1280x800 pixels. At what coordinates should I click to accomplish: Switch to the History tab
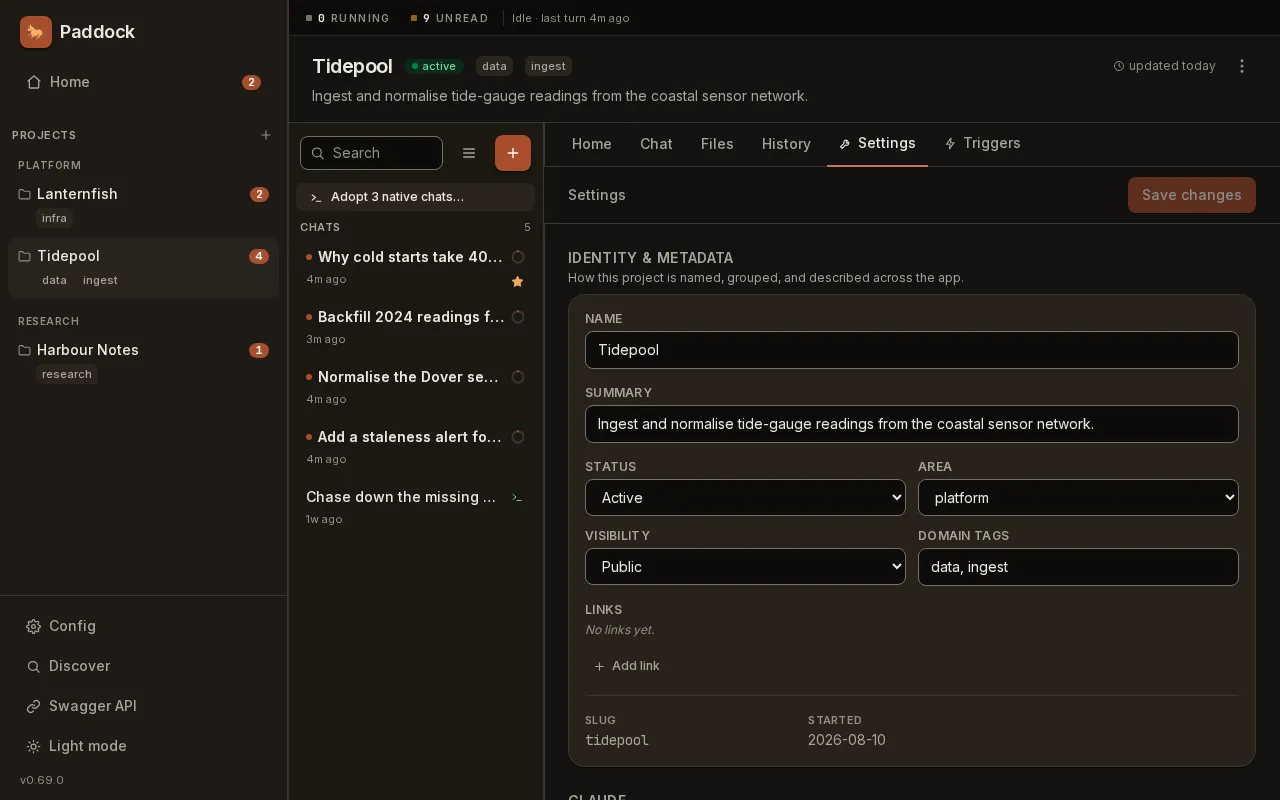(786, 144)
